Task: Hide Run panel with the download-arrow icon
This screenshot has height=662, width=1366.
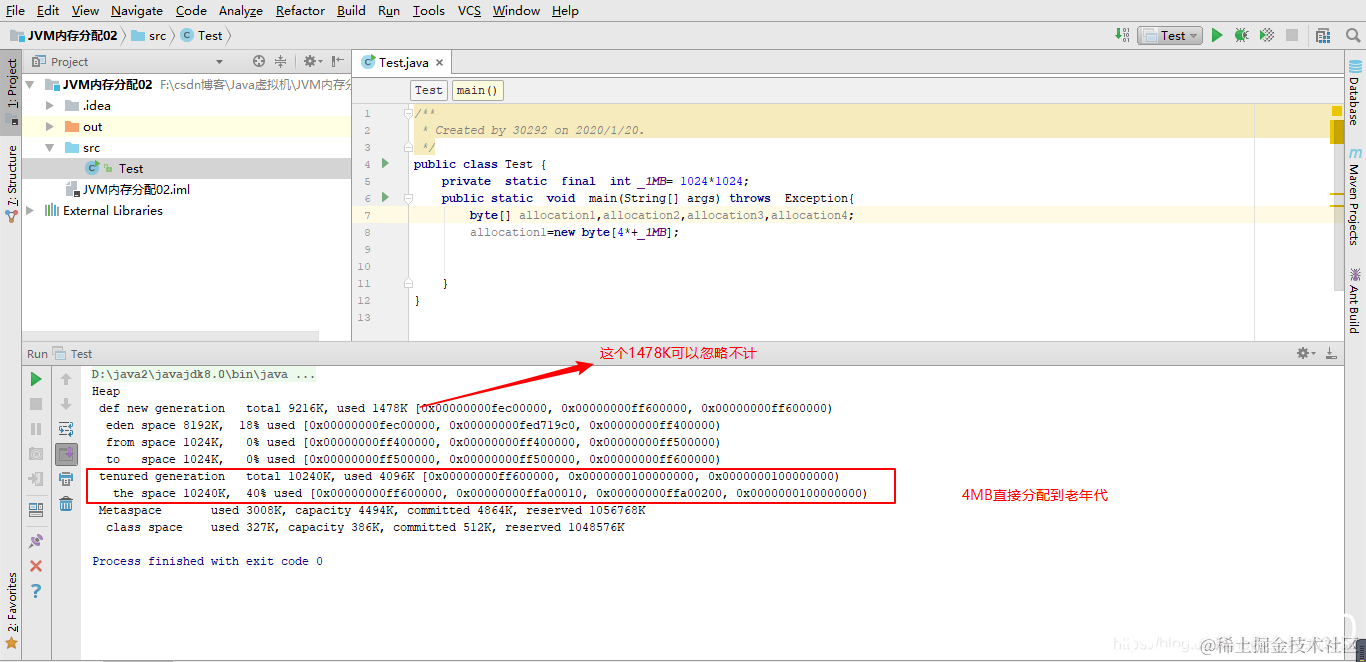Action: pos(1331,353)
